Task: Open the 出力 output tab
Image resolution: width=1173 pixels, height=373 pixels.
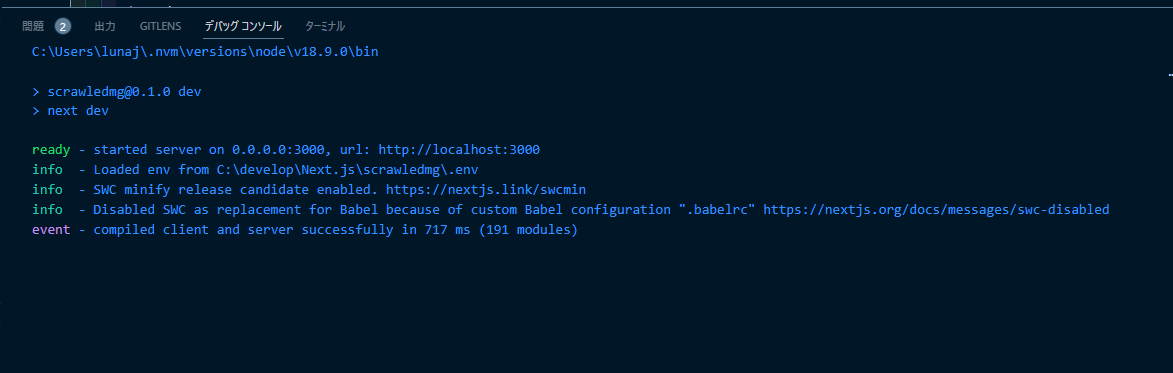Action: [x=105, y=26]
